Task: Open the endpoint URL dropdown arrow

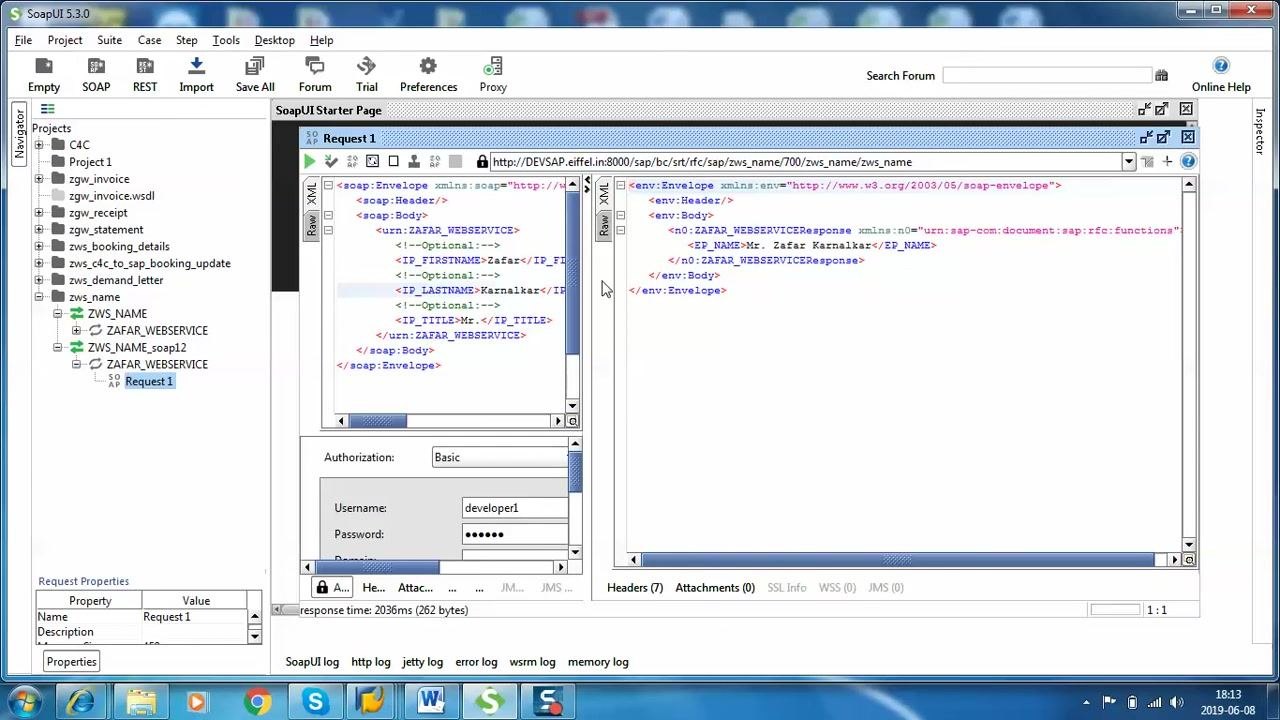Action: 1129,162
